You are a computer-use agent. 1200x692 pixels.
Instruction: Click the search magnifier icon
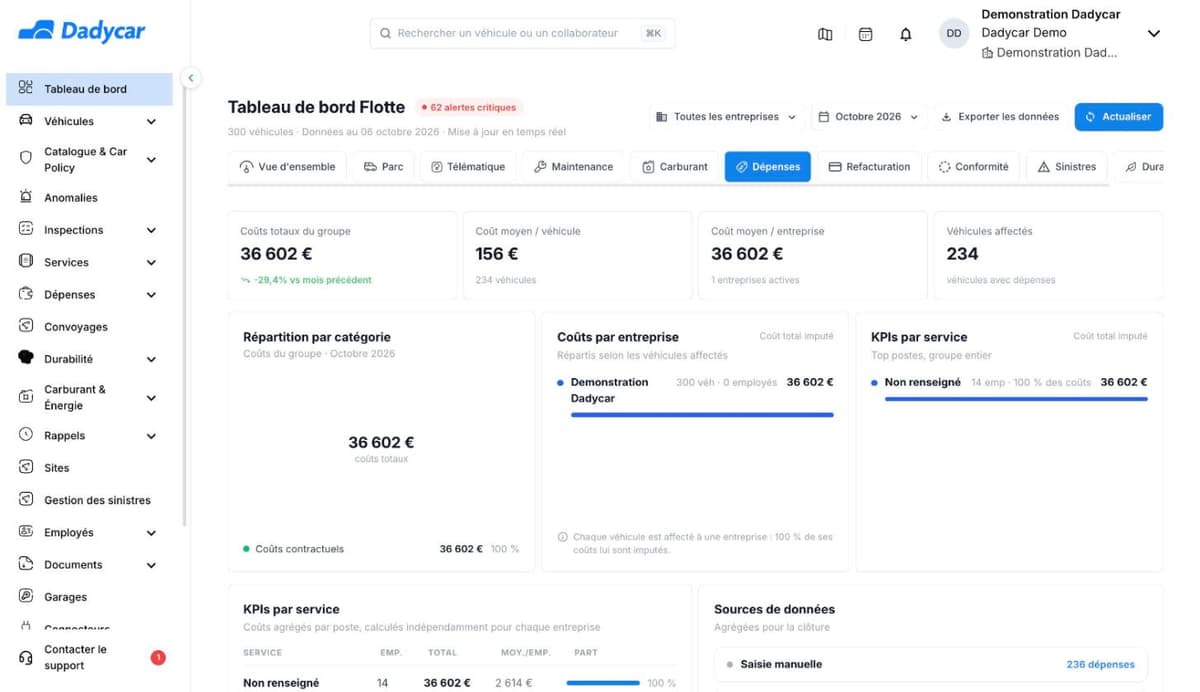(x=385, y=33)
